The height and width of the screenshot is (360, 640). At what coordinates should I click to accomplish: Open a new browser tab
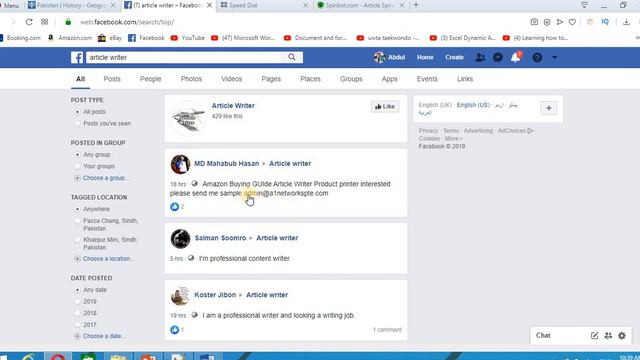click(x=416, y=5)
